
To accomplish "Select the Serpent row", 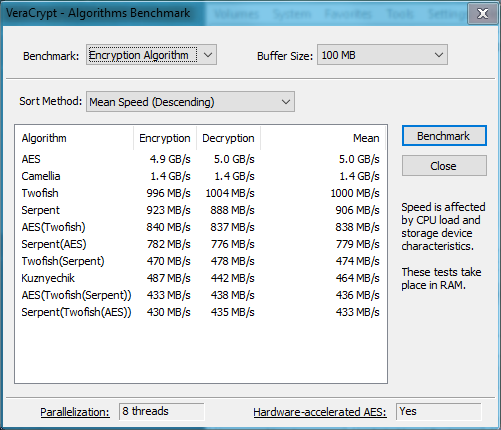I will coord(200,210).
